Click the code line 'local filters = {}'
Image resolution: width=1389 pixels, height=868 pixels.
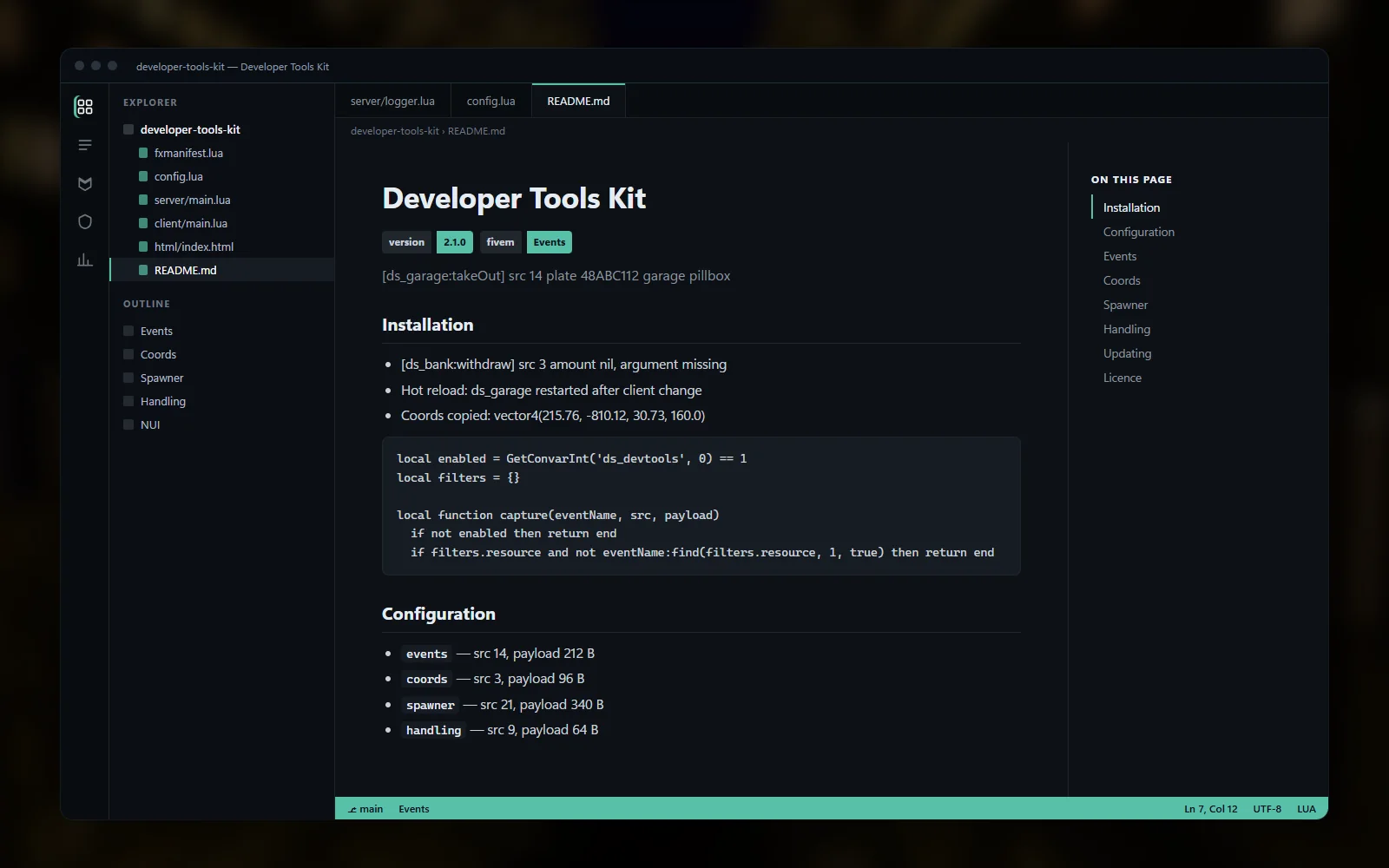pyautogui.click(x=458, y=477)
